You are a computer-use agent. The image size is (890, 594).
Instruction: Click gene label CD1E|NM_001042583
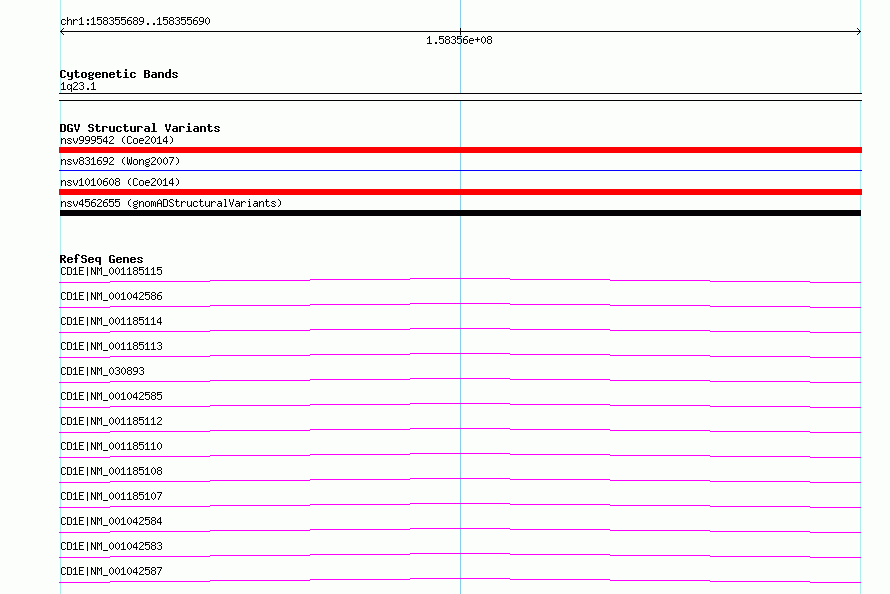pos(111,546)
